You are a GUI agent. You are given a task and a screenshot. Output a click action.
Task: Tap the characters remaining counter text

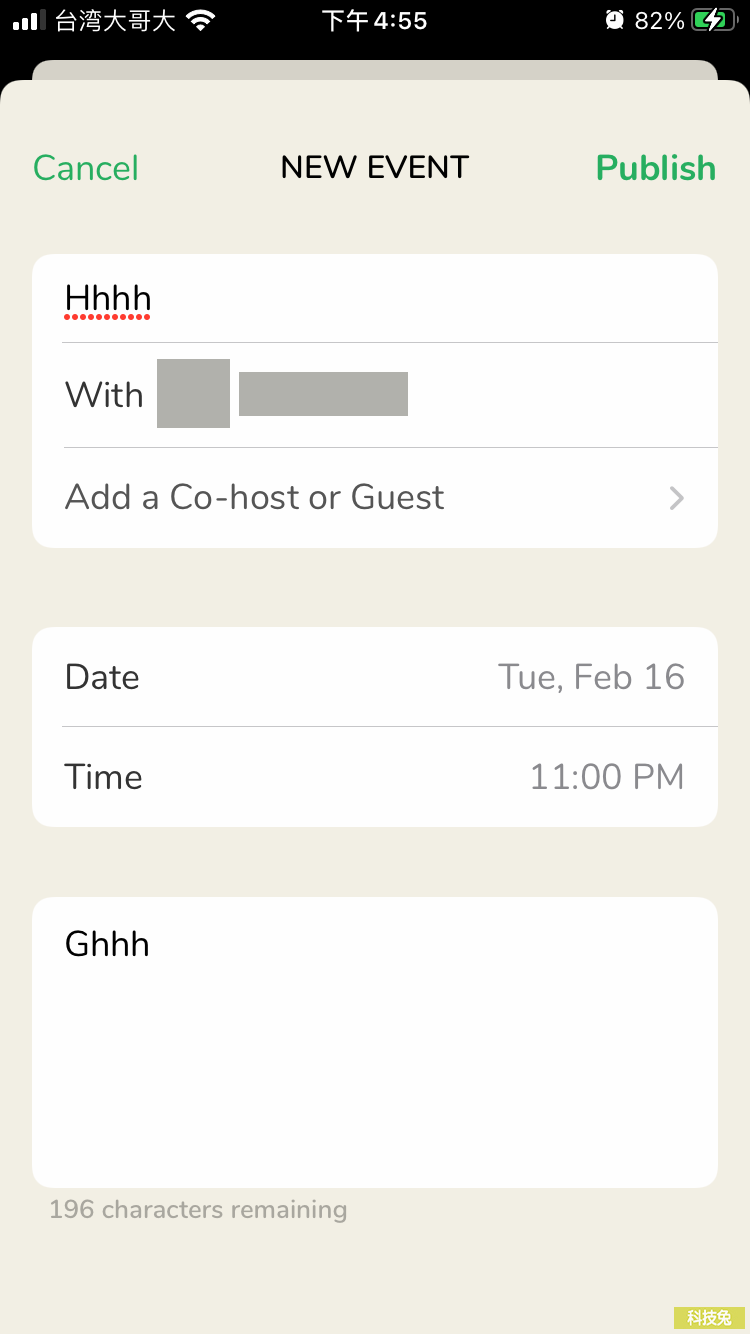[x=198, y=1209]
